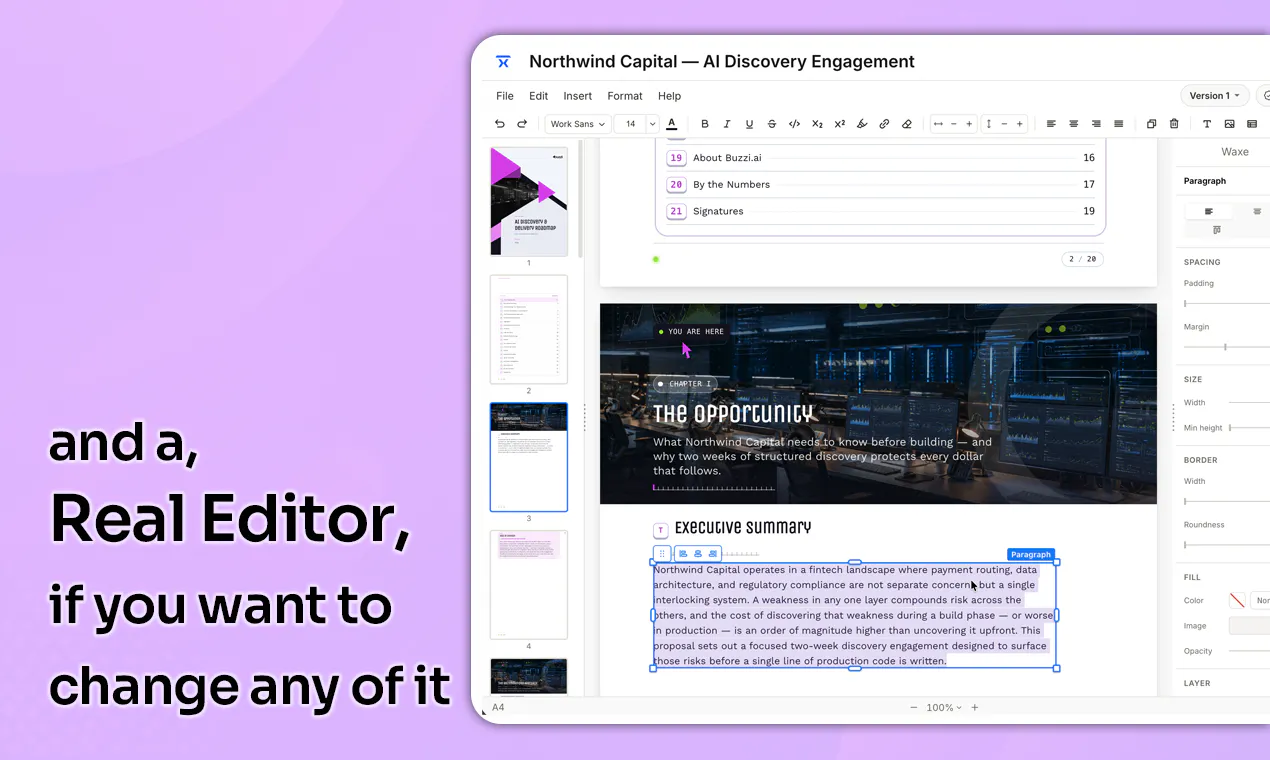Decrease letter spacing with minus

tap(954, 124)
